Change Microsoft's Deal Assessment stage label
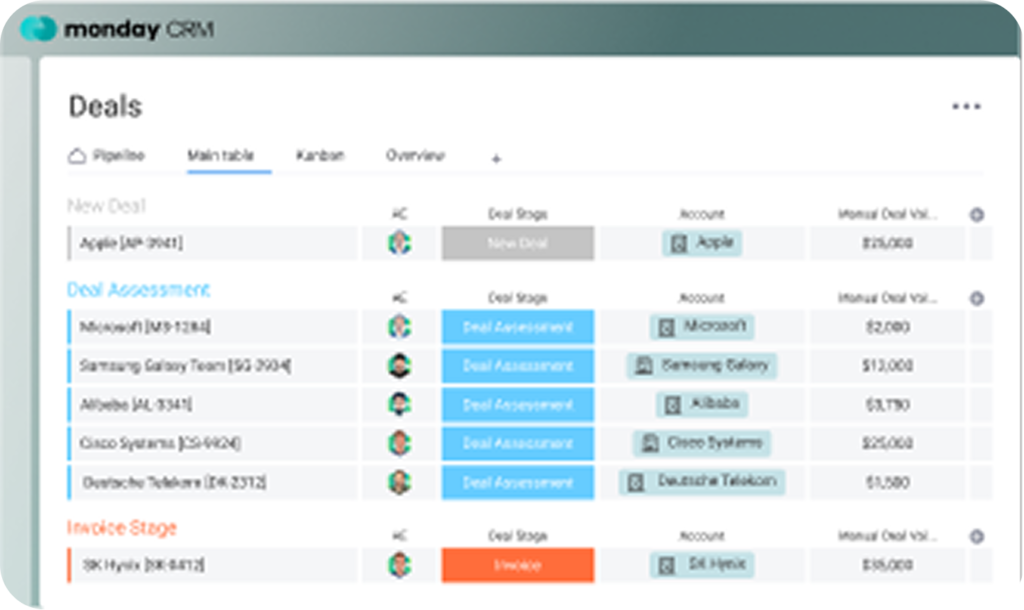The width and height of the screenshot is (1024, 610). coord(518,327)
